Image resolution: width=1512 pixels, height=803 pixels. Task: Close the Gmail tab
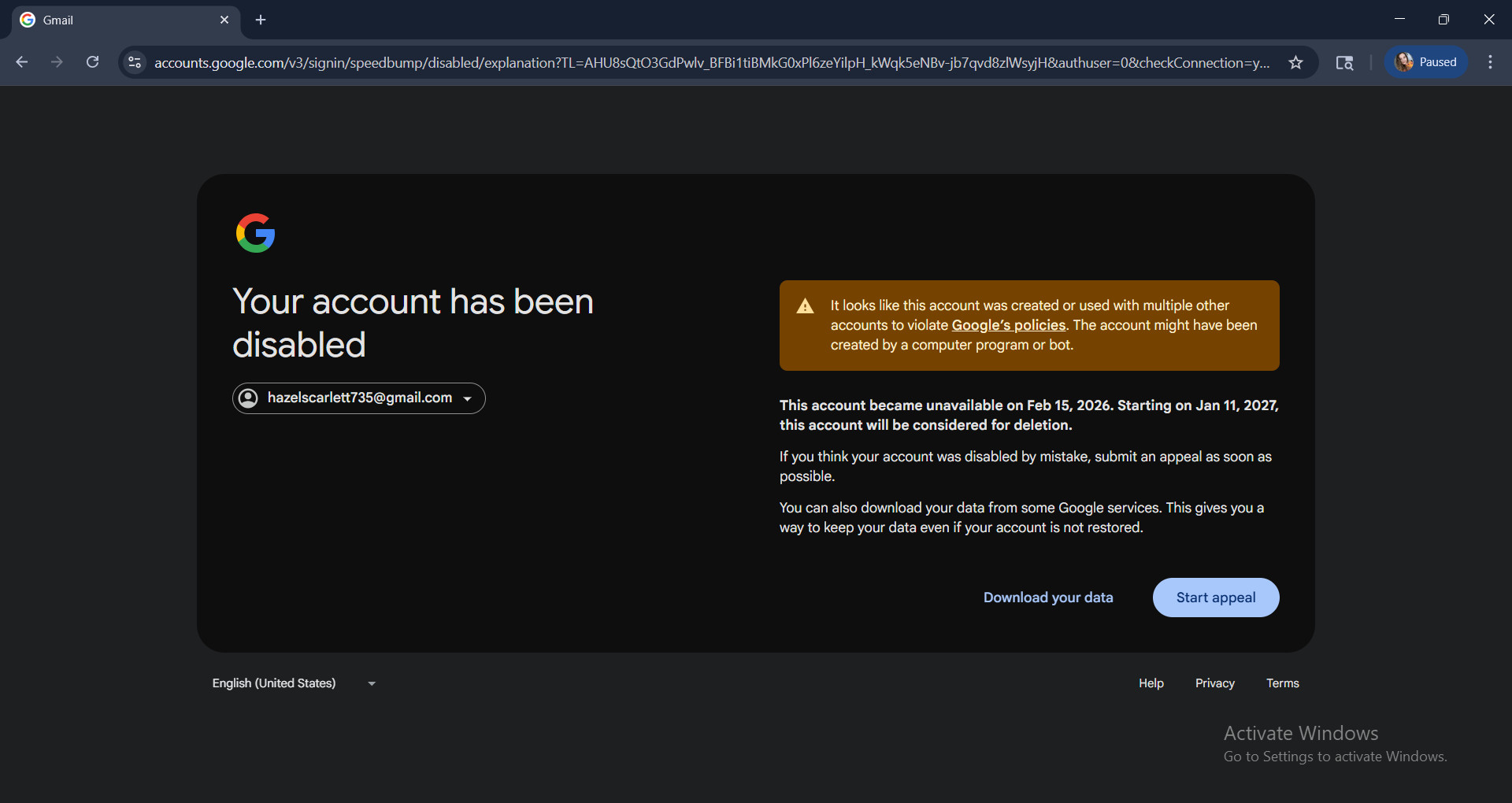click(224, 20)
